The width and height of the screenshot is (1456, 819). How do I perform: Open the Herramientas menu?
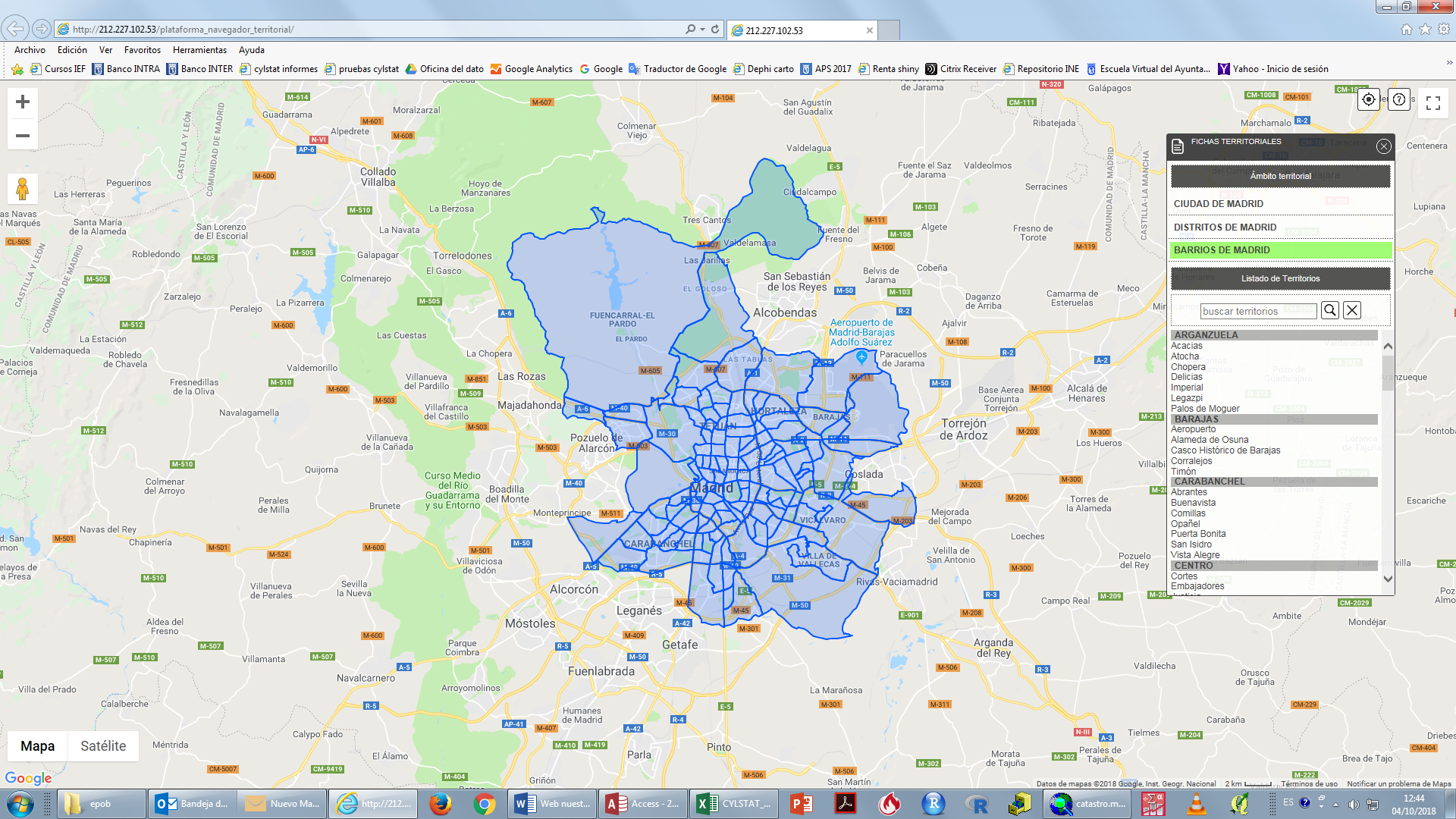click(x=199, y=50)
